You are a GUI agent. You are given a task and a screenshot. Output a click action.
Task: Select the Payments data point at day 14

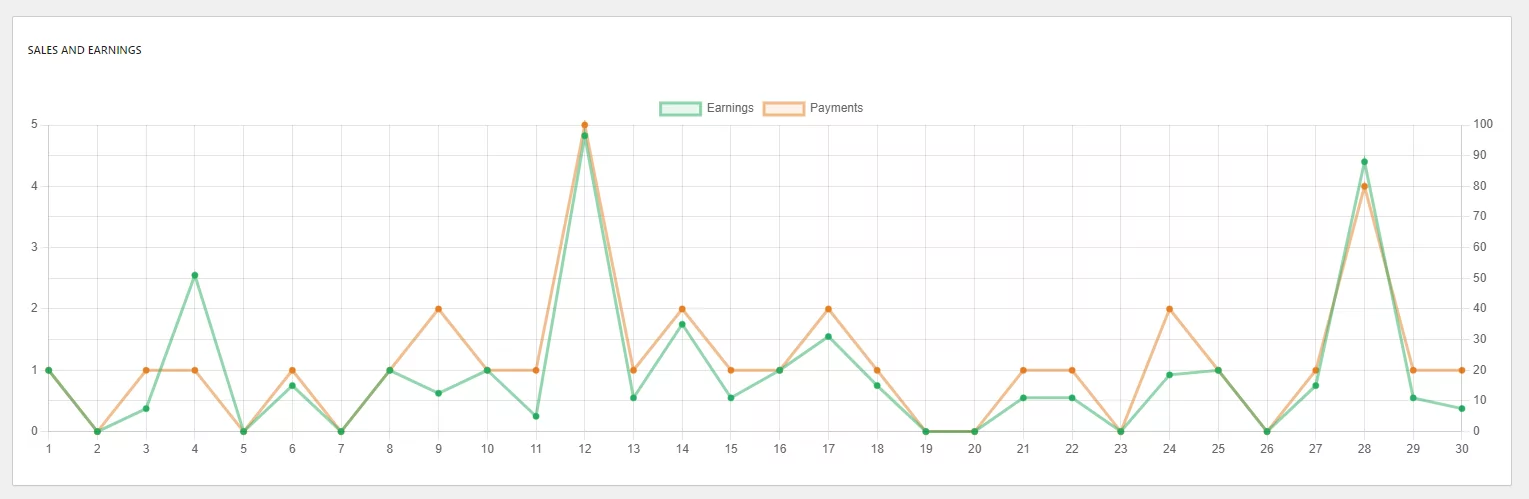pos(682,309)
